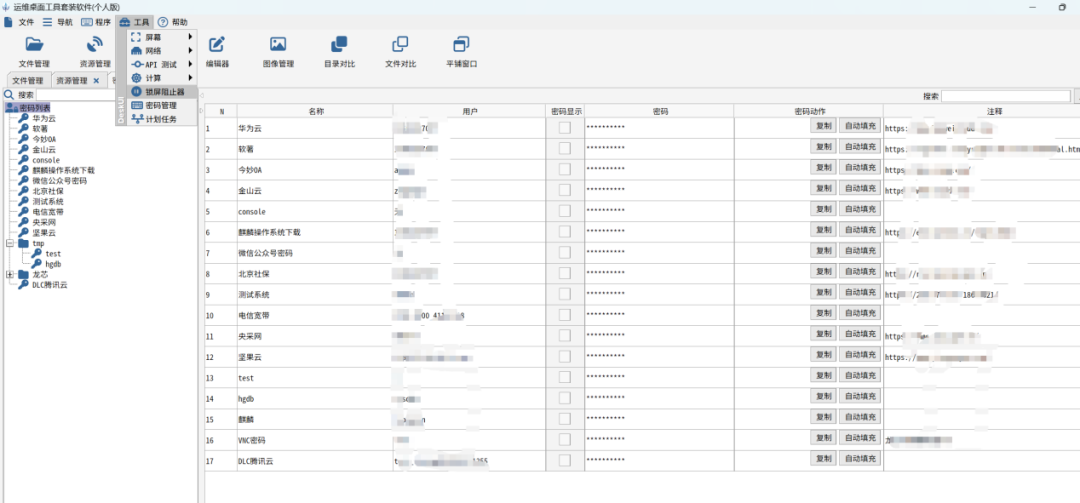Image resolution: width=1080 pixels, height=503 pixels.
Task: Toggle password display checkbox for 软著 row
Action: [x=565, y=148]
